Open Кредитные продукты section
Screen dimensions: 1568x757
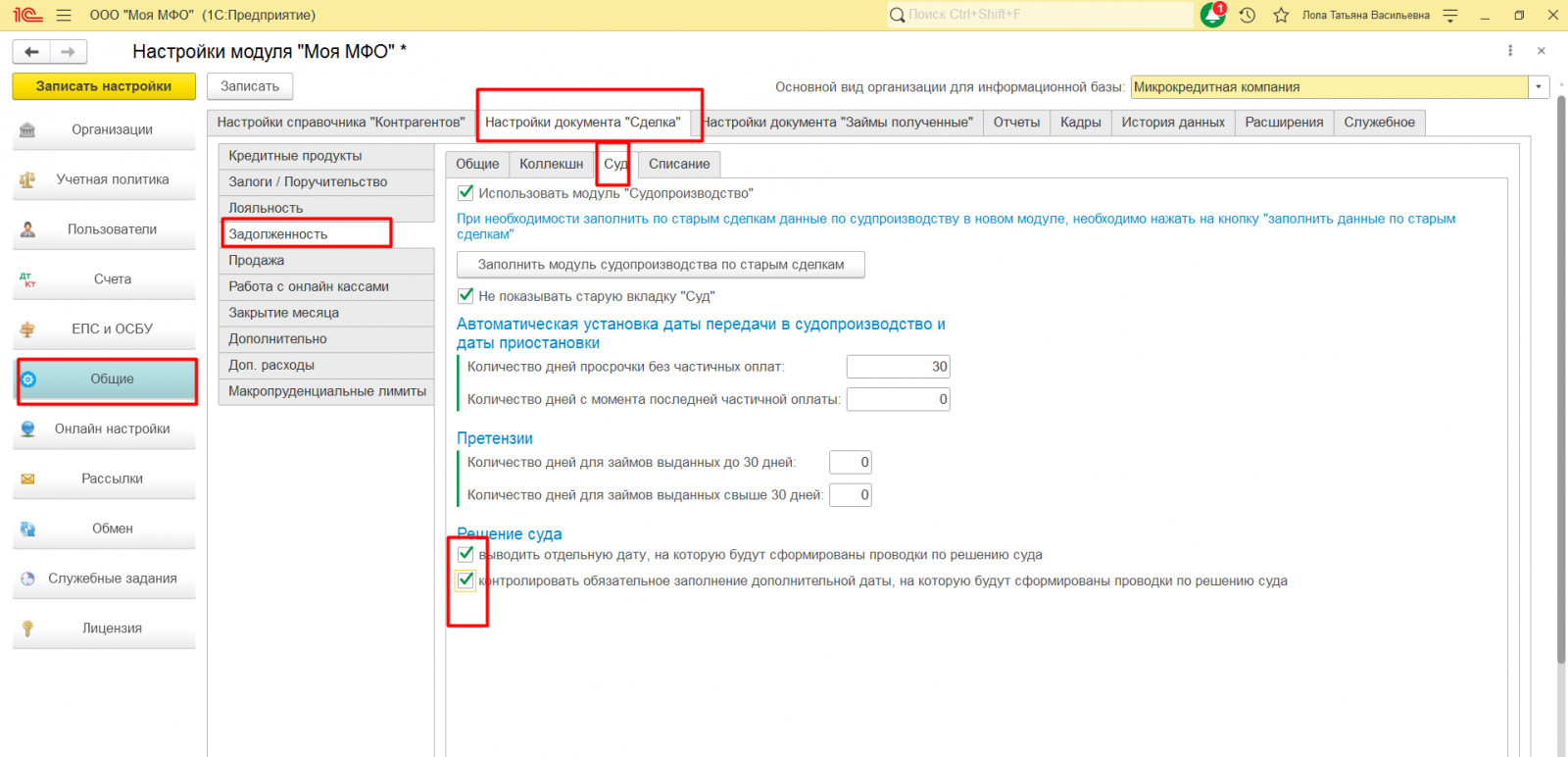click(x=326, y=156)
